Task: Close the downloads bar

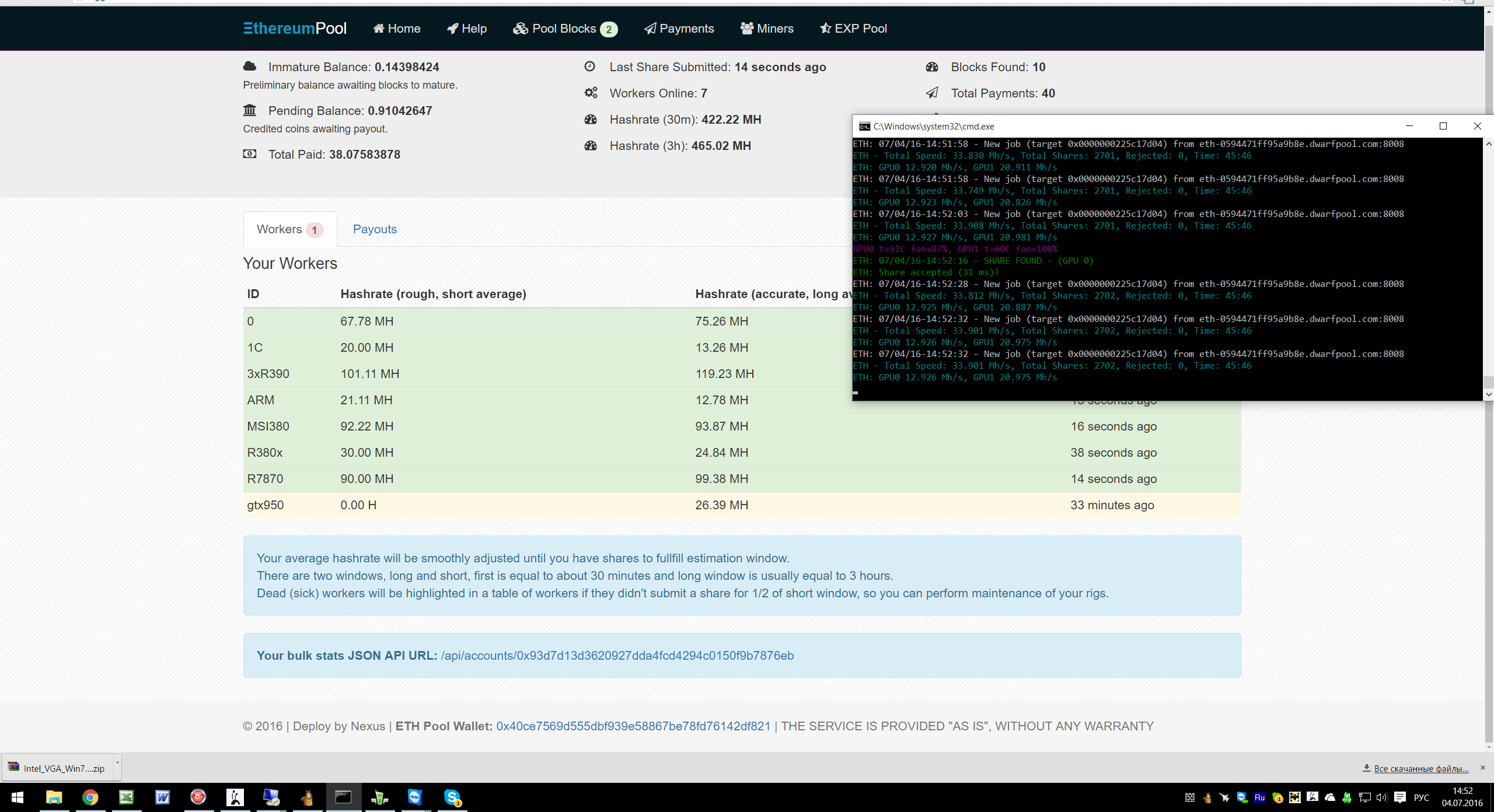Action: 1482,768
